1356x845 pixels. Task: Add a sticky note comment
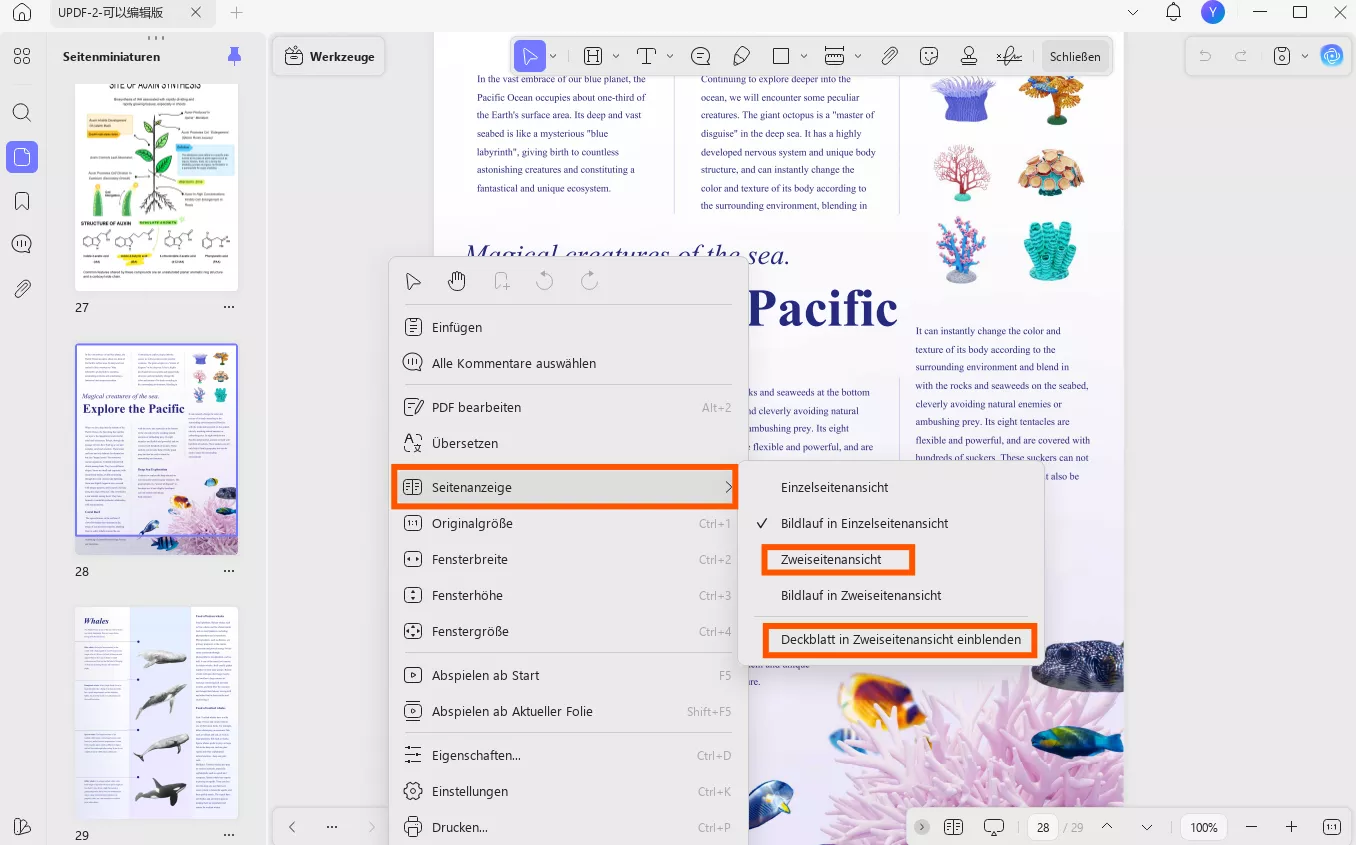[x=700, y=56]
